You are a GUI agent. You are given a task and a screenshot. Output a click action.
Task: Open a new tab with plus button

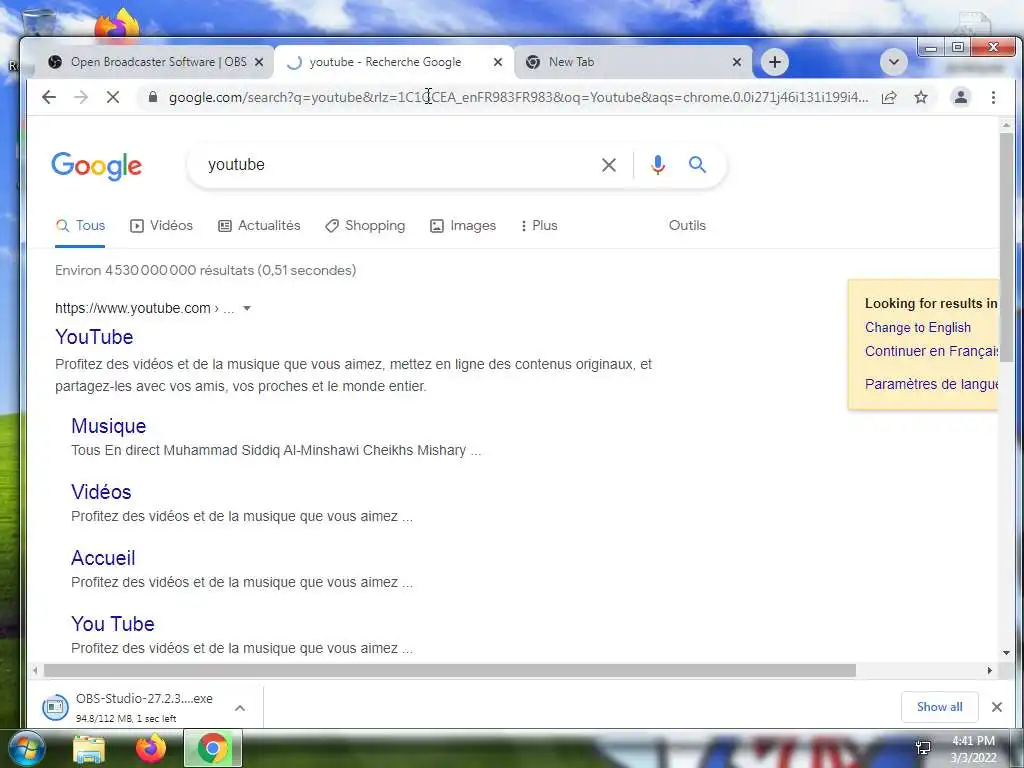[775, 62]
